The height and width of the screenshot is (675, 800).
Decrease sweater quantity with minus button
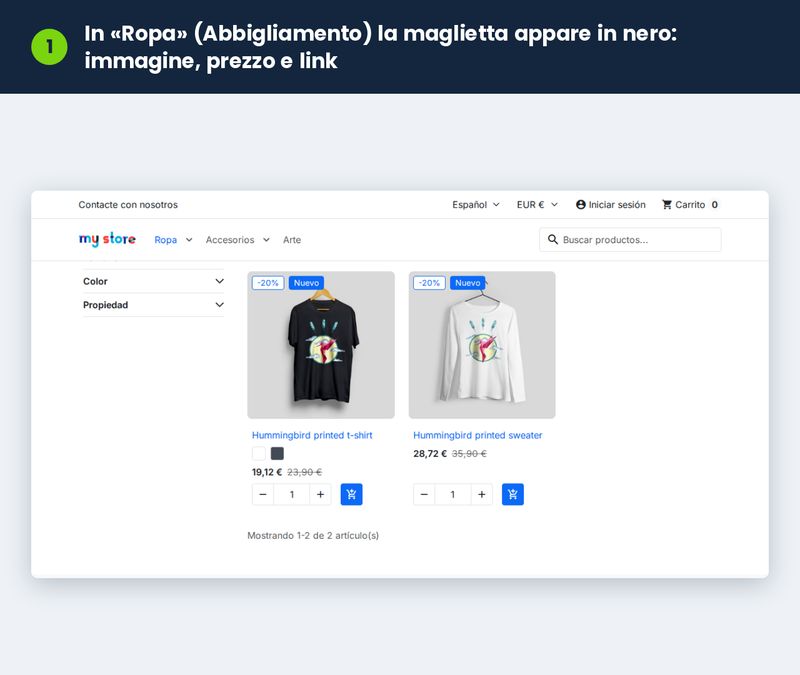point(424,494)
